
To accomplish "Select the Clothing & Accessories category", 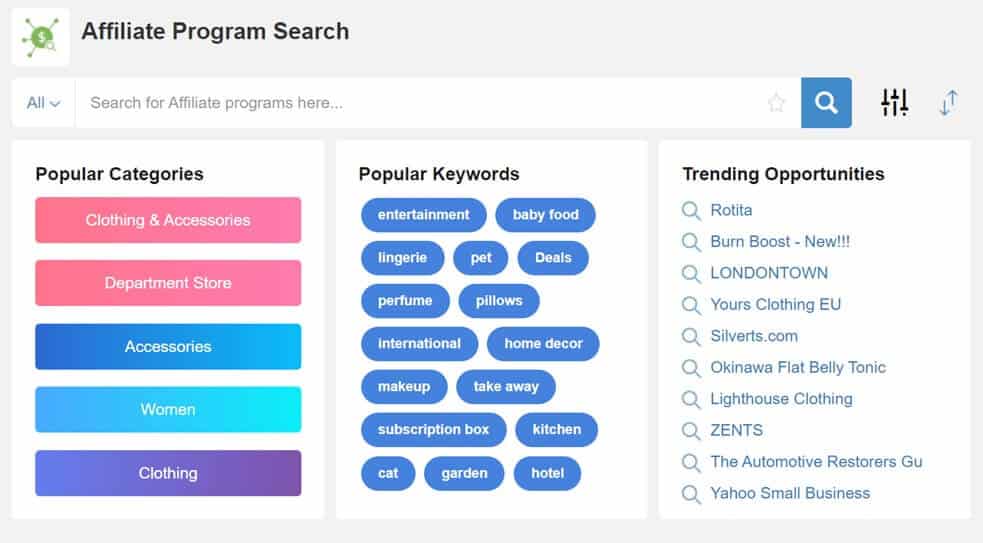I will [x=168, y=220].
